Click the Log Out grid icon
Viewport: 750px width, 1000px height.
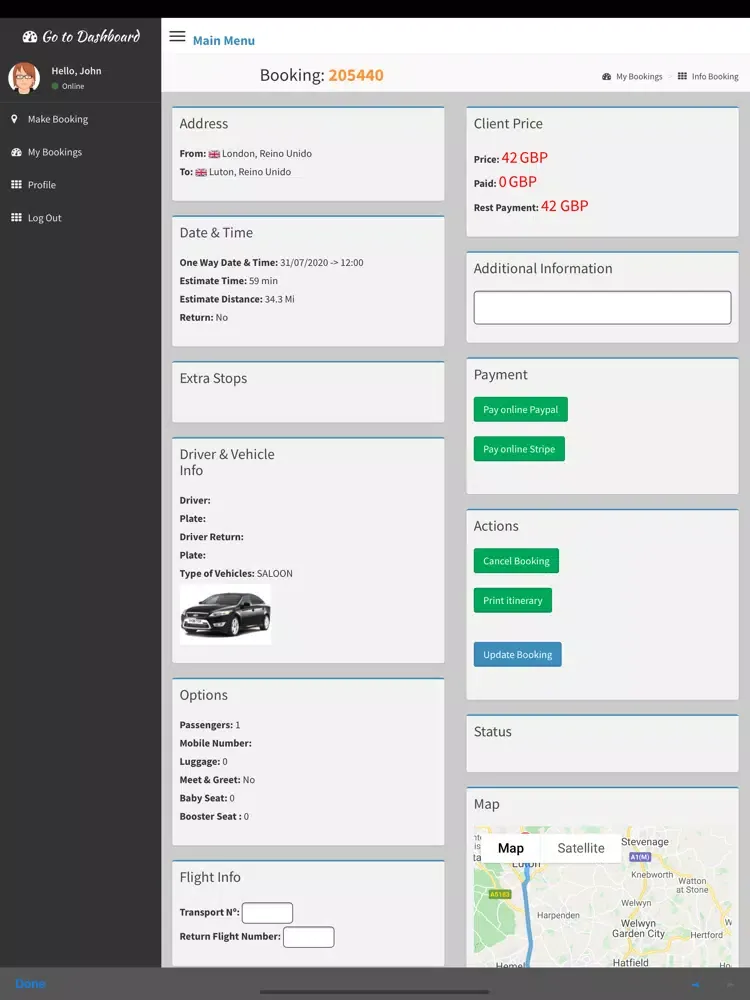(x=17, y=217)
